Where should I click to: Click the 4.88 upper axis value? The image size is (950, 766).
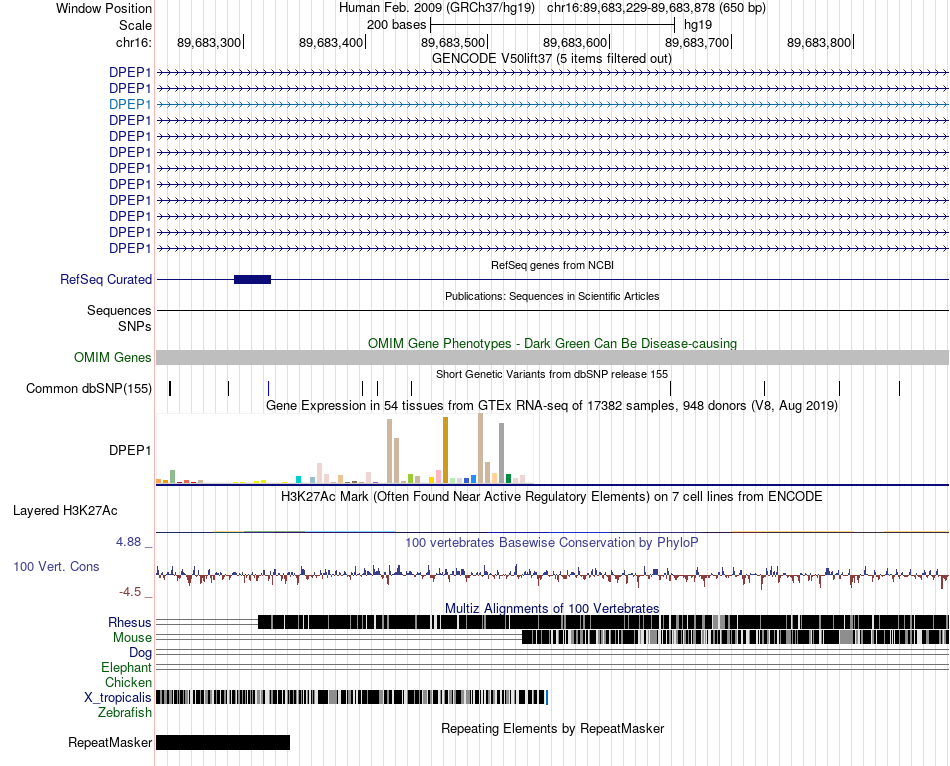click(x=128, y=542)
